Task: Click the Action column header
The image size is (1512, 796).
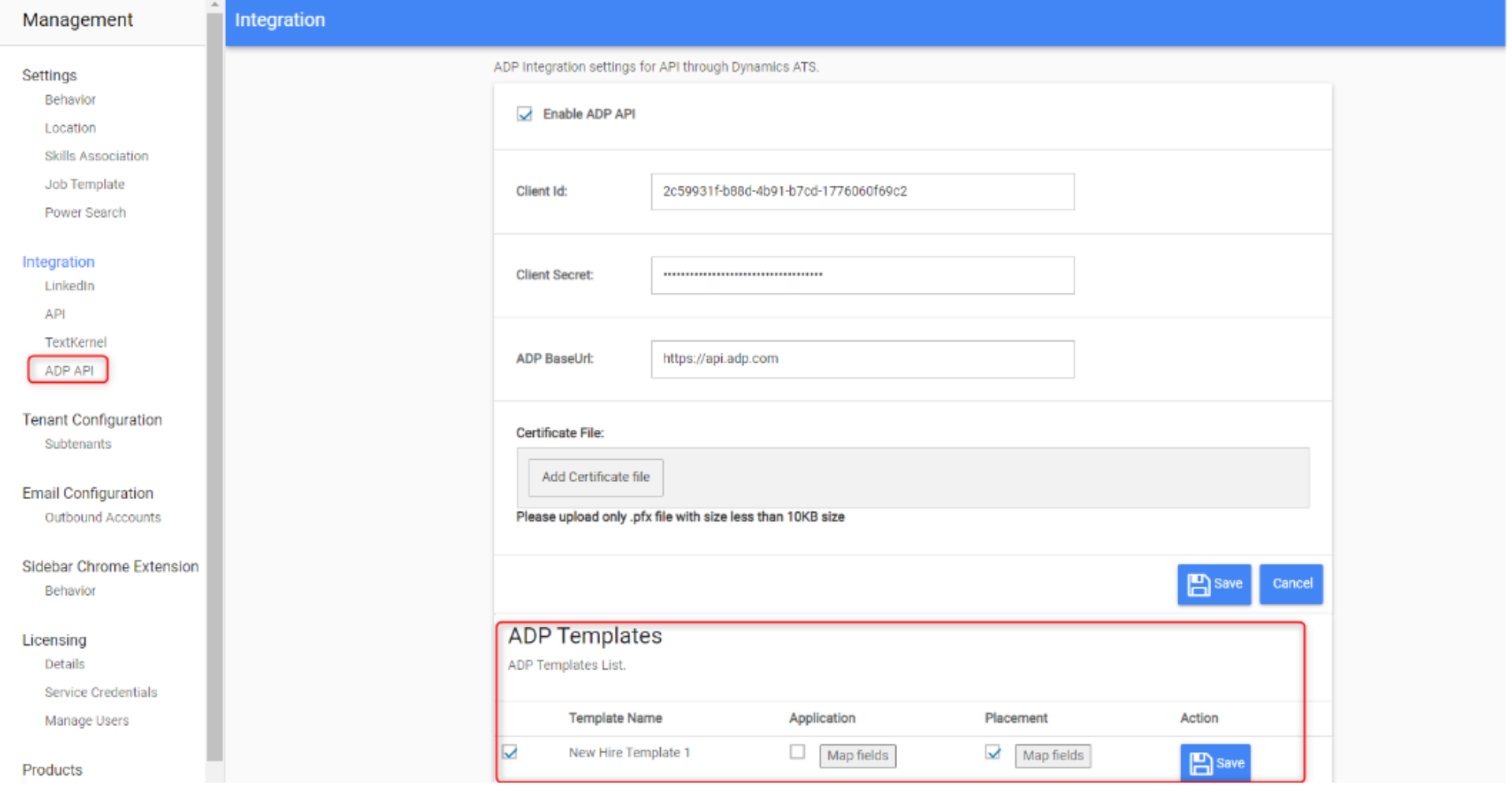Action: pos(1199,718)
